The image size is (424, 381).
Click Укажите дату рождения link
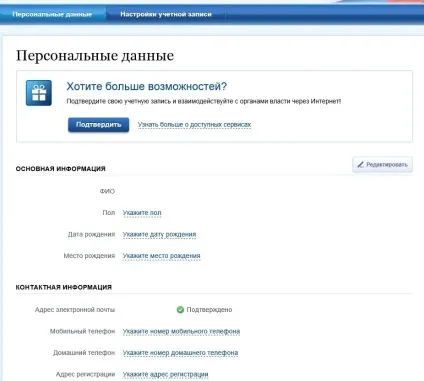pos(159,234)
